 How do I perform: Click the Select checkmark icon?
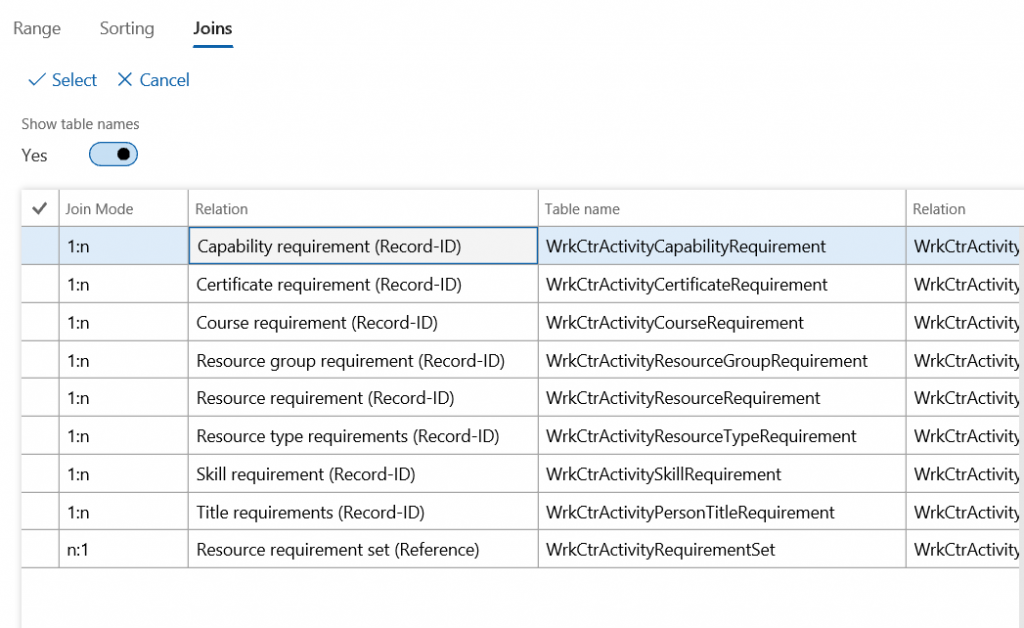coord(37,80)
